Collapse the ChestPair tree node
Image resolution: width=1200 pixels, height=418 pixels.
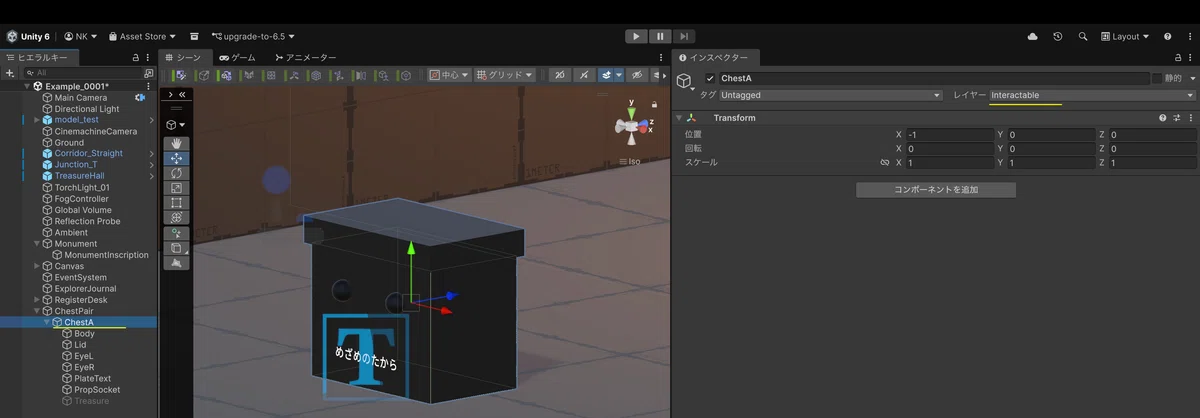click(37, 311)
